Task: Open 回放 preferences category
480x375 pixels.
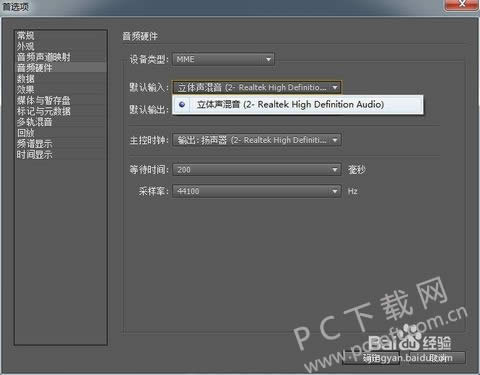Action: (x=60, y=133)
